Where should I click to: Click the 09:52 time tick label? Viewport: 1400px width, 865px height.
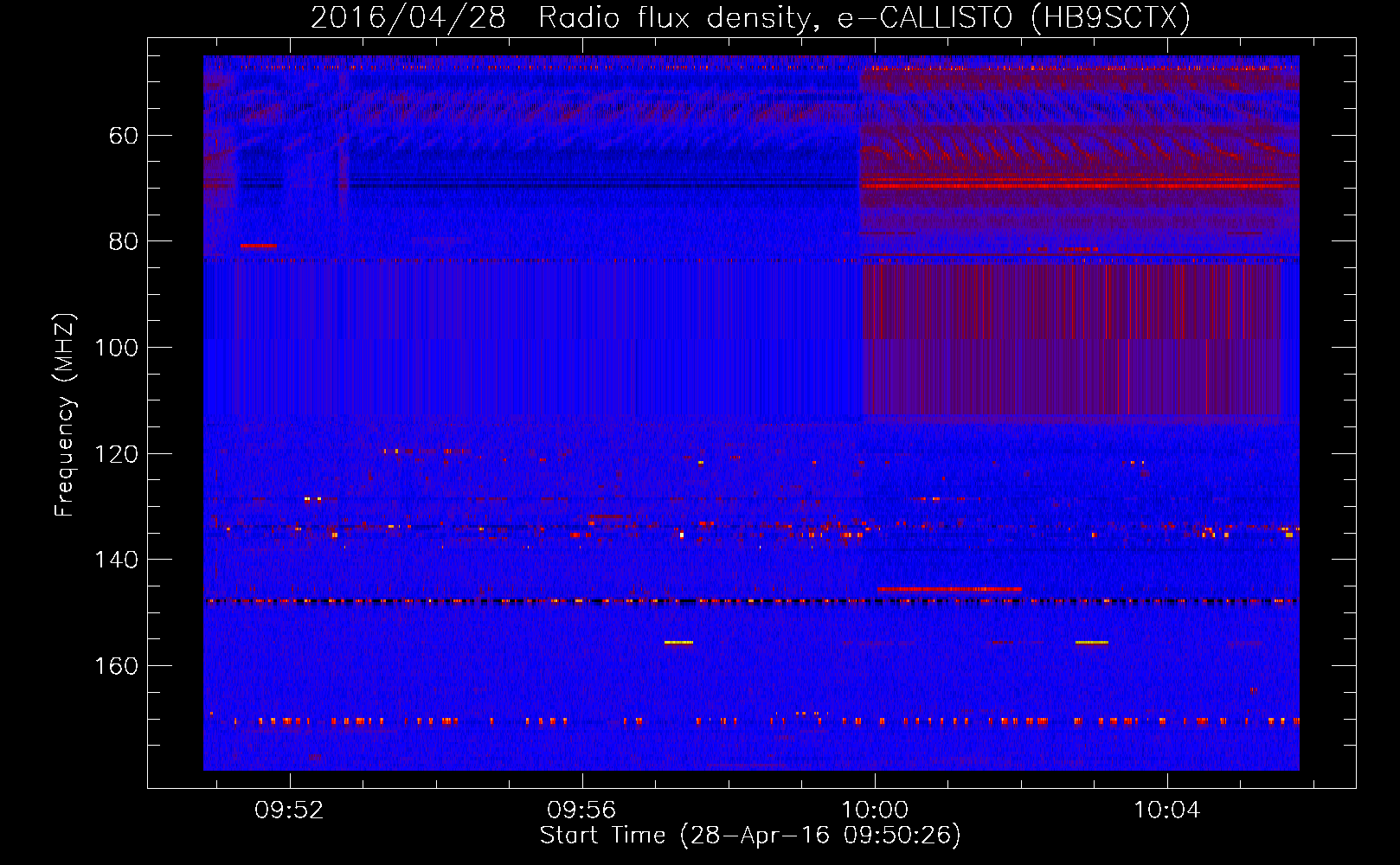coord(289,811)
